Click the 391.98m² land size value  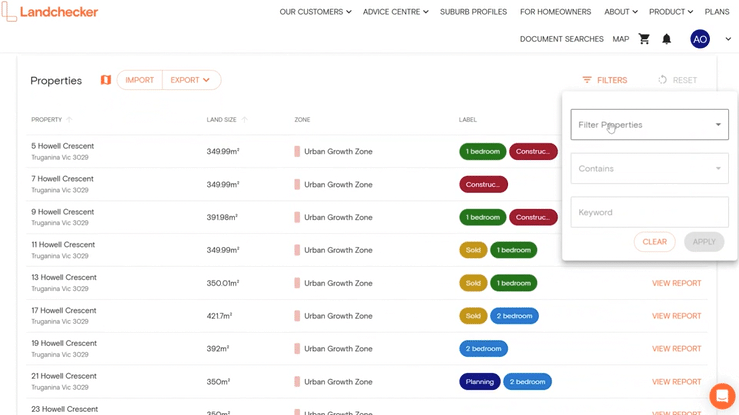click(222, 217)
